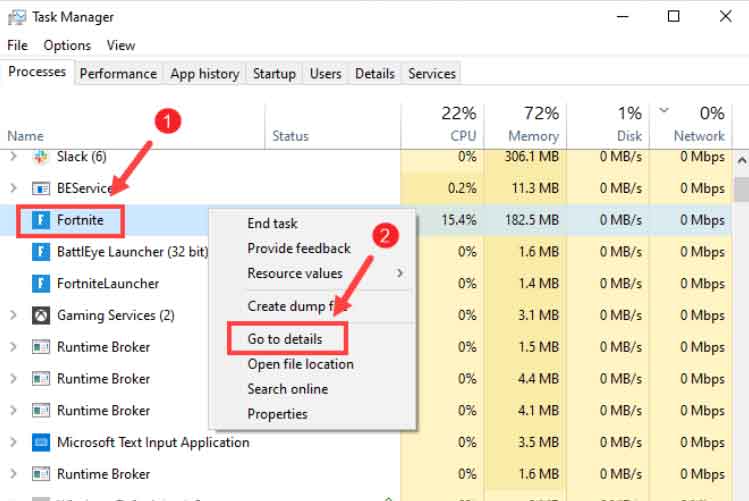Switch to the Performance tab
Image resolution: width=749 pixels, height=501 pixels.
118,74
